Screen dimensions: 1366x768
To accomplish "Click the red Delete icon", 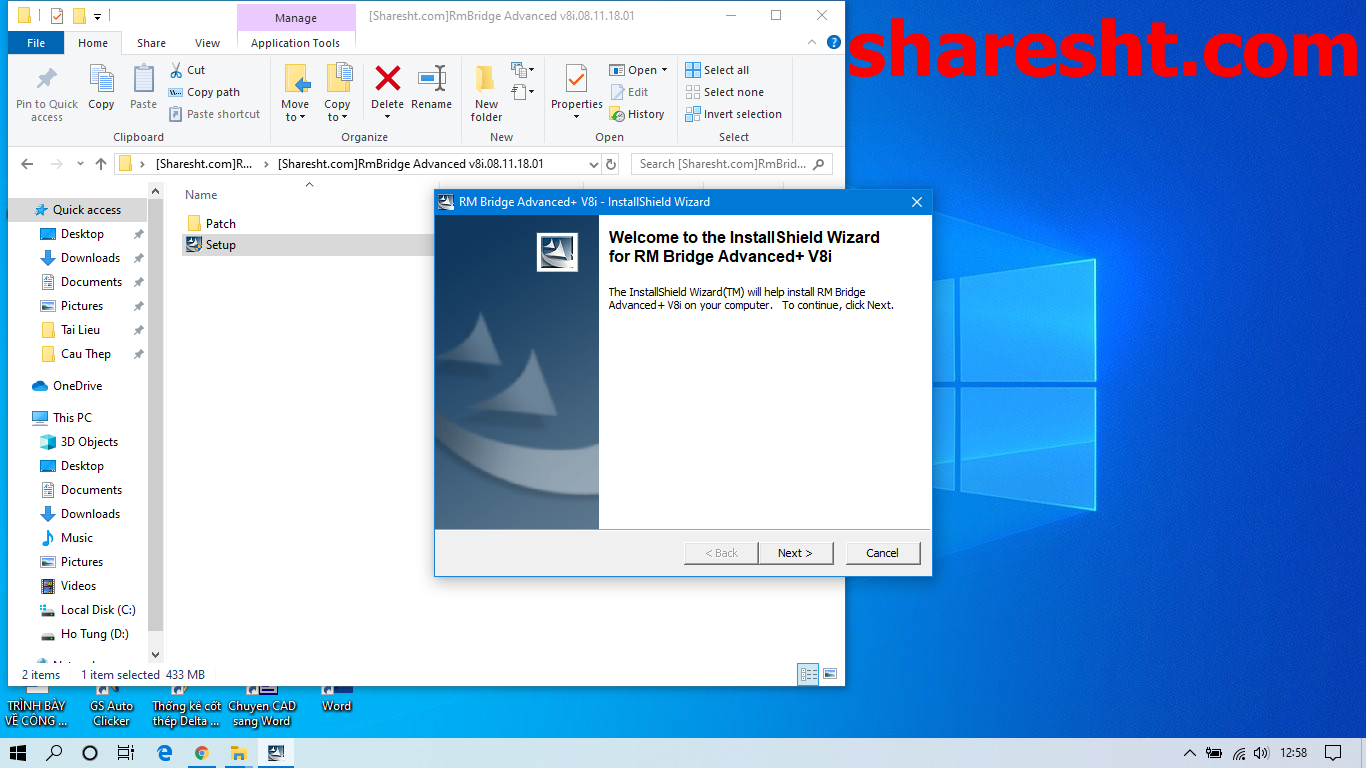I will coord(387,78).
